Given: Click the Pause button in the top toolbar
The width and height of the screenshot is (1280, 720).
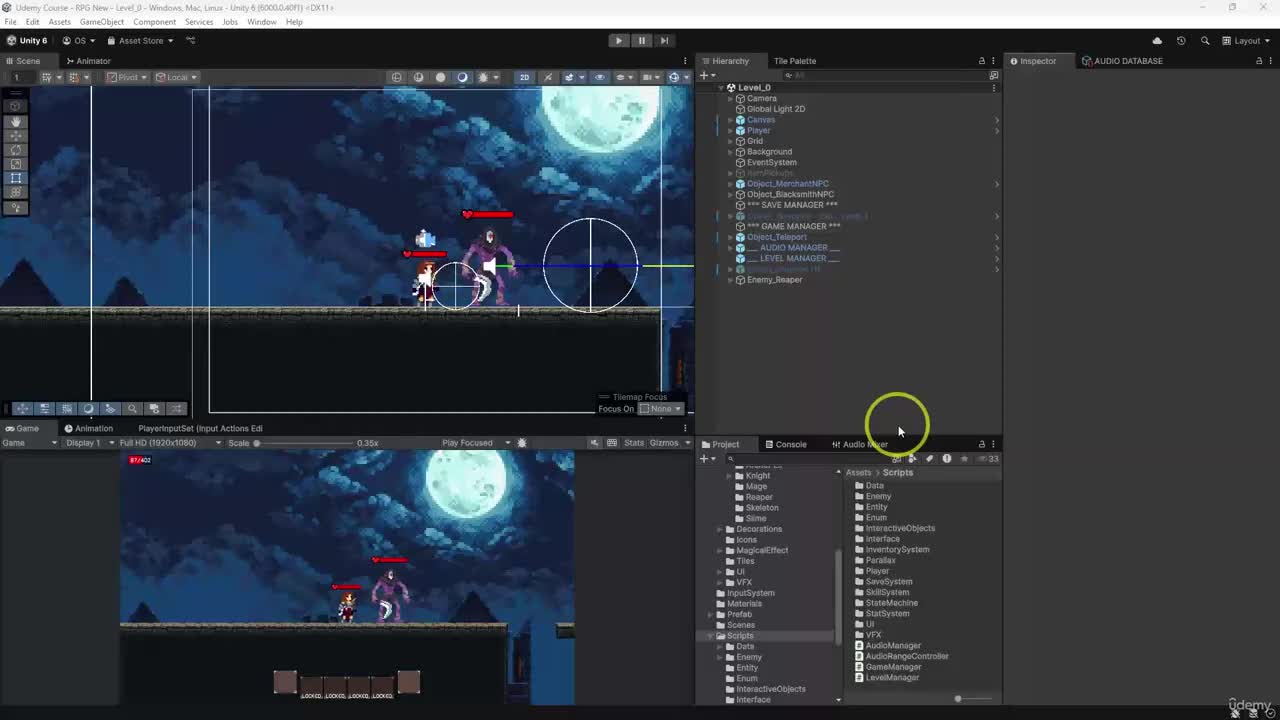Looking at the screenshot, I should click(x=642, y=41).
